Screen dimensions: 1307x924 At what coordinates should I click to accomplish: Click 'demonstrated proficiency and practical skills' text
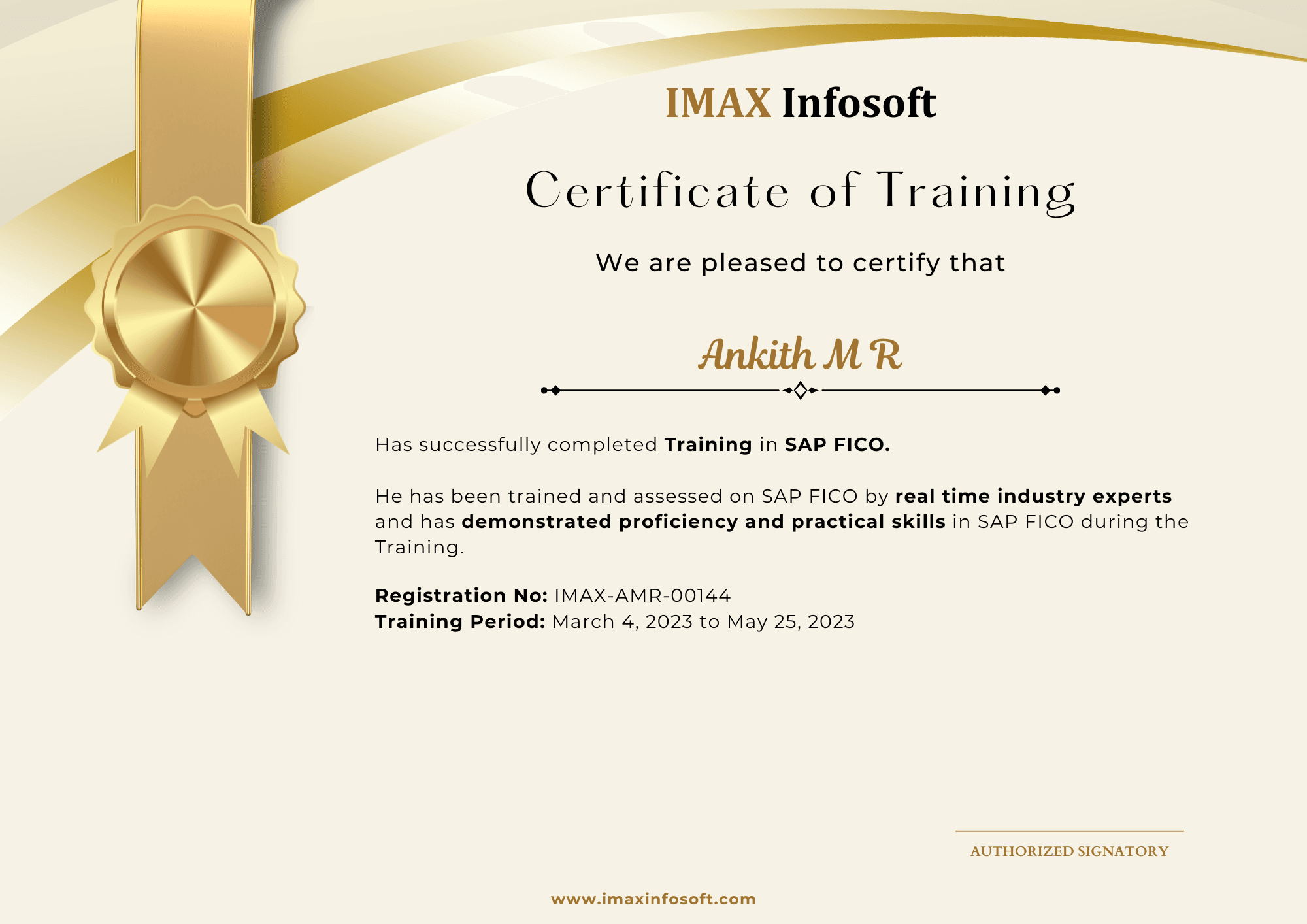(703, 522)
